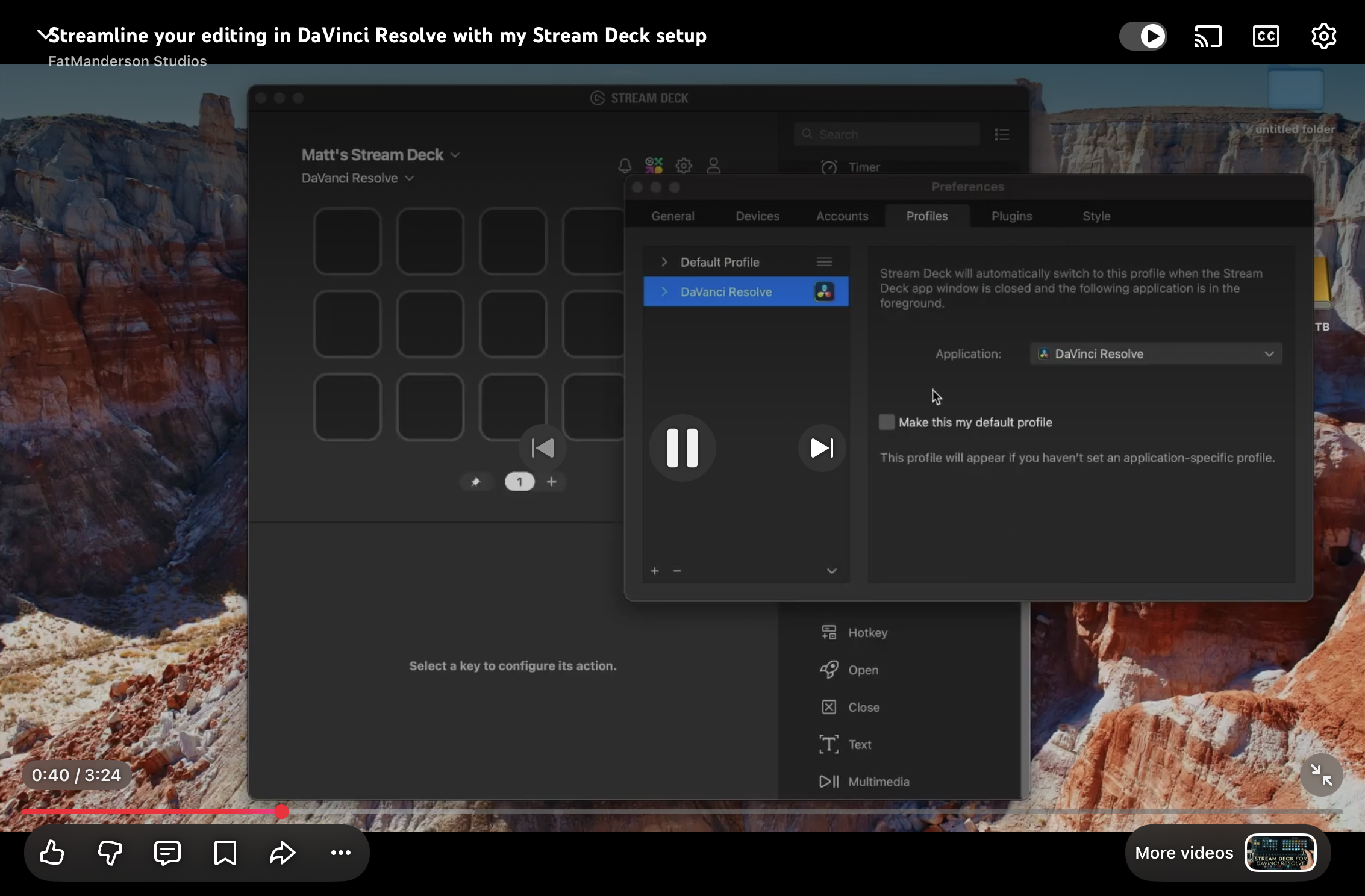Add a new profile with plus button

655,571
